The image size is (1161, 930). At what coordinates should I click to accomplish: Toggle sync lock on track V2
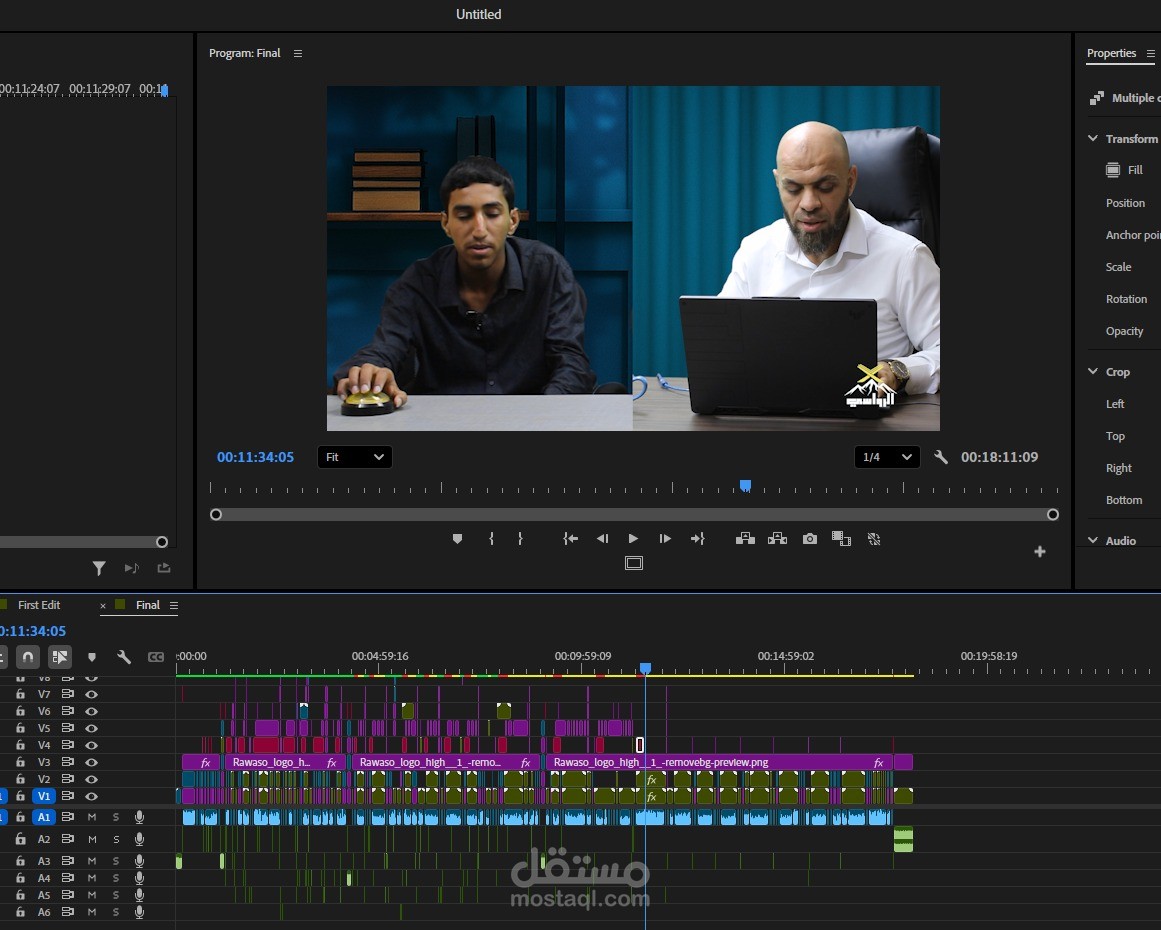point(67,779)
